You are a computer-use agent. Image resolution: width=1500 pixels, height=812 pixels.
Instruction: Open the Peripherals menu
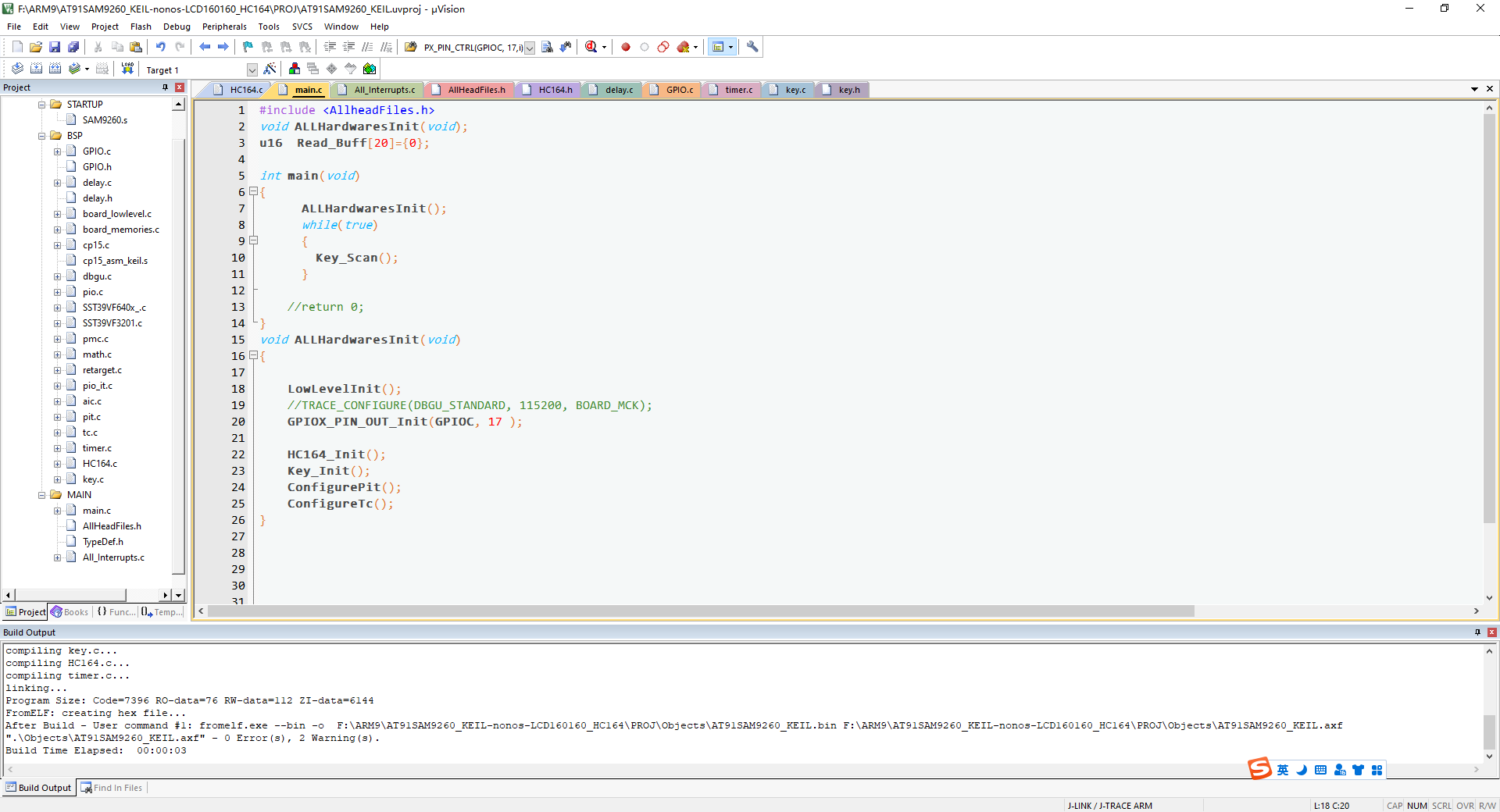tap(224, 27)
